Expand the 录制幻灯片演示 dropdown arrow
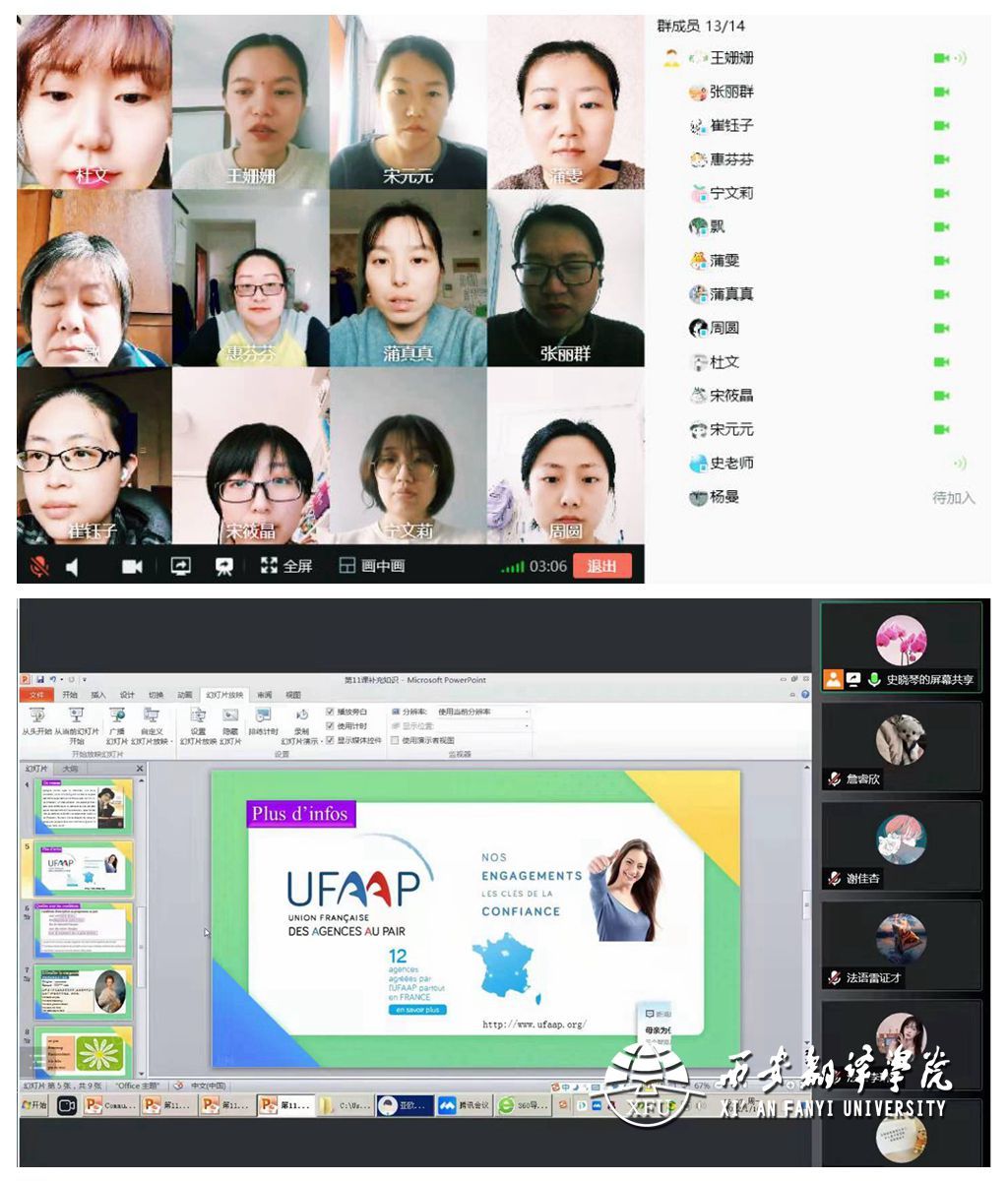Viewport: 1008px width, 1181px height. click(x=321, y=741)
